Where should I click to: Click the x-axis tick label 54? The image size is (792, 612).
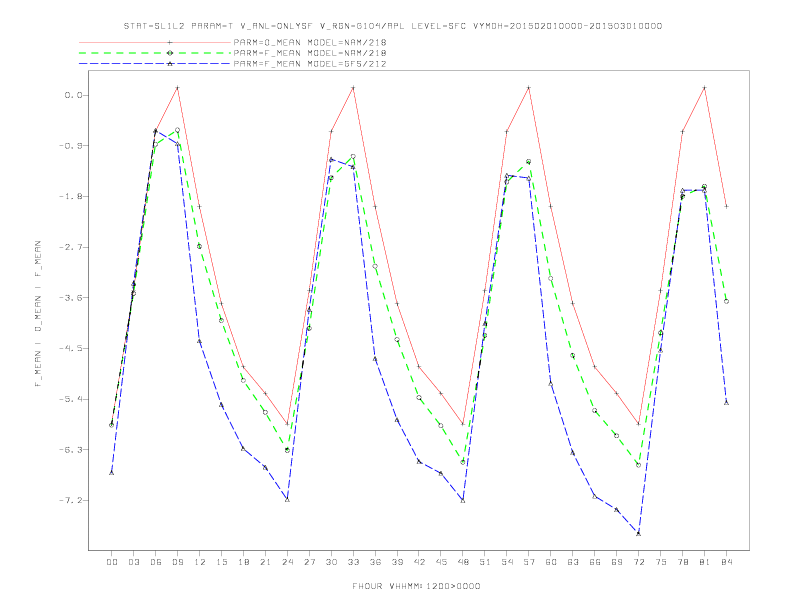coord(507,562)
